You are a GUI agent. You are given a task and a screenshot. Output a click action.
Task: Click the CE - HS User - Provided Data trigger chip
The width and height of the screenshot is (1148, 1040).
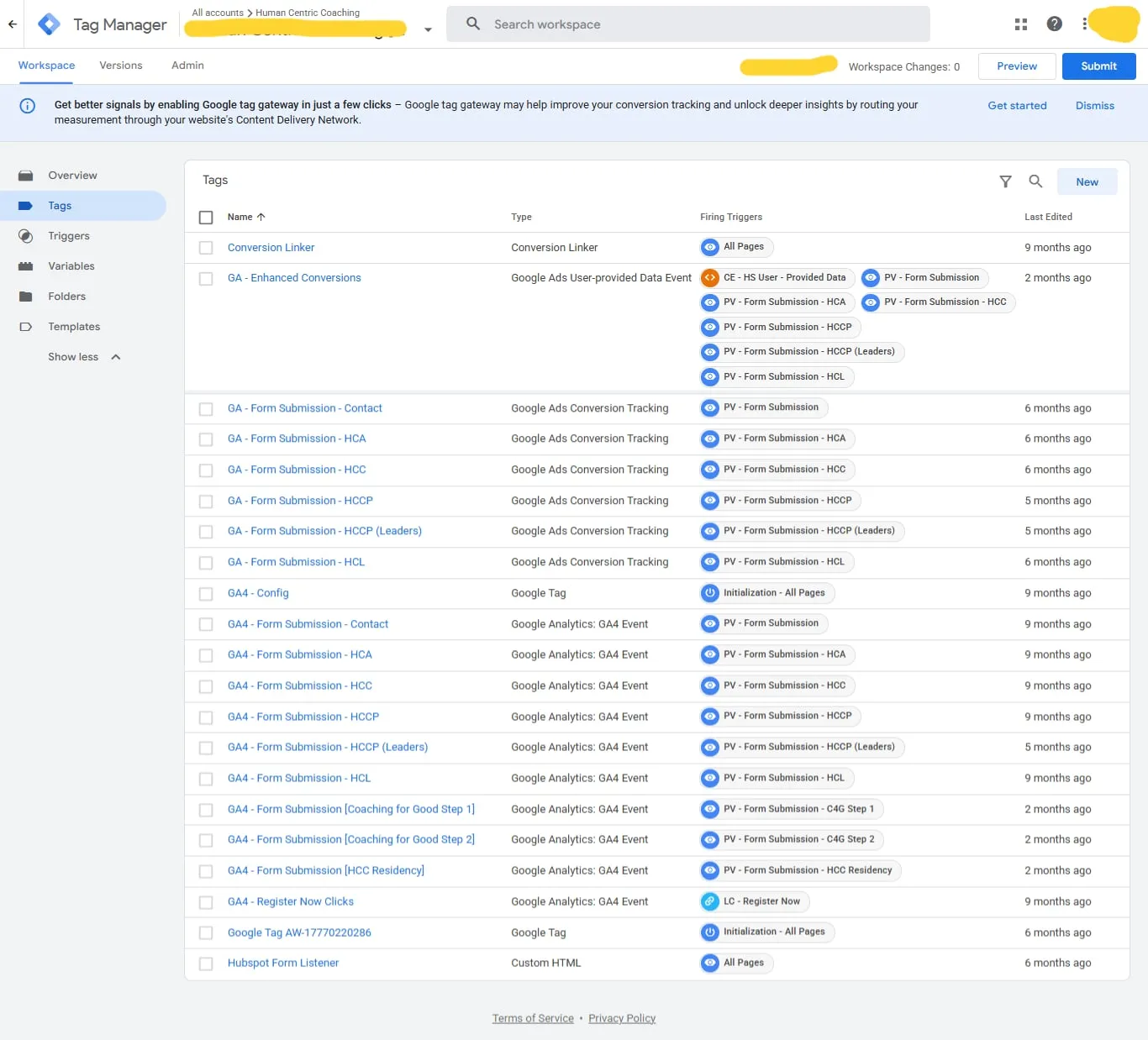777,278
